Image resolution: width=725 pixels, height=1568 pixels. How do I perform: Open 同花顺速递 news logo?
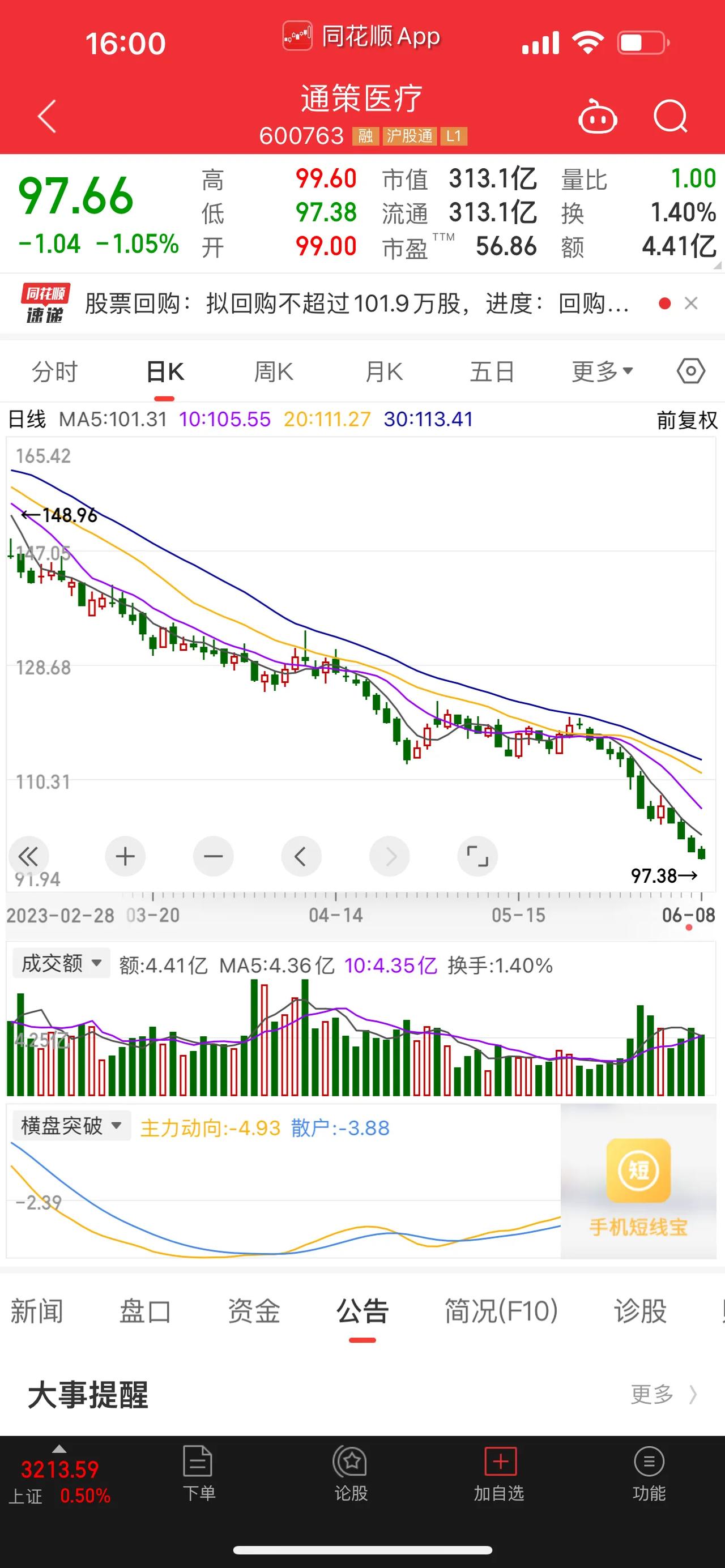tap(45, 303)
